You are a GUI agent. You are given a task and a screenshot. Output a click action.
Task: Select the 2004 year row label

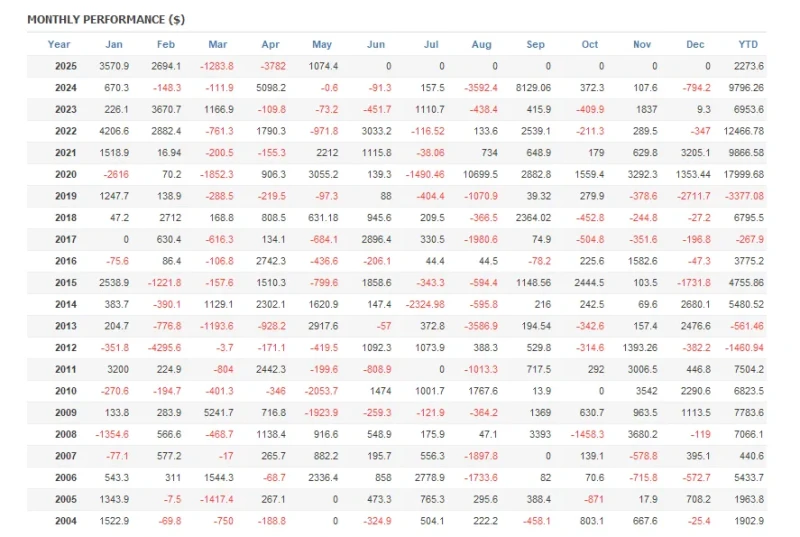tap(66, 521)
